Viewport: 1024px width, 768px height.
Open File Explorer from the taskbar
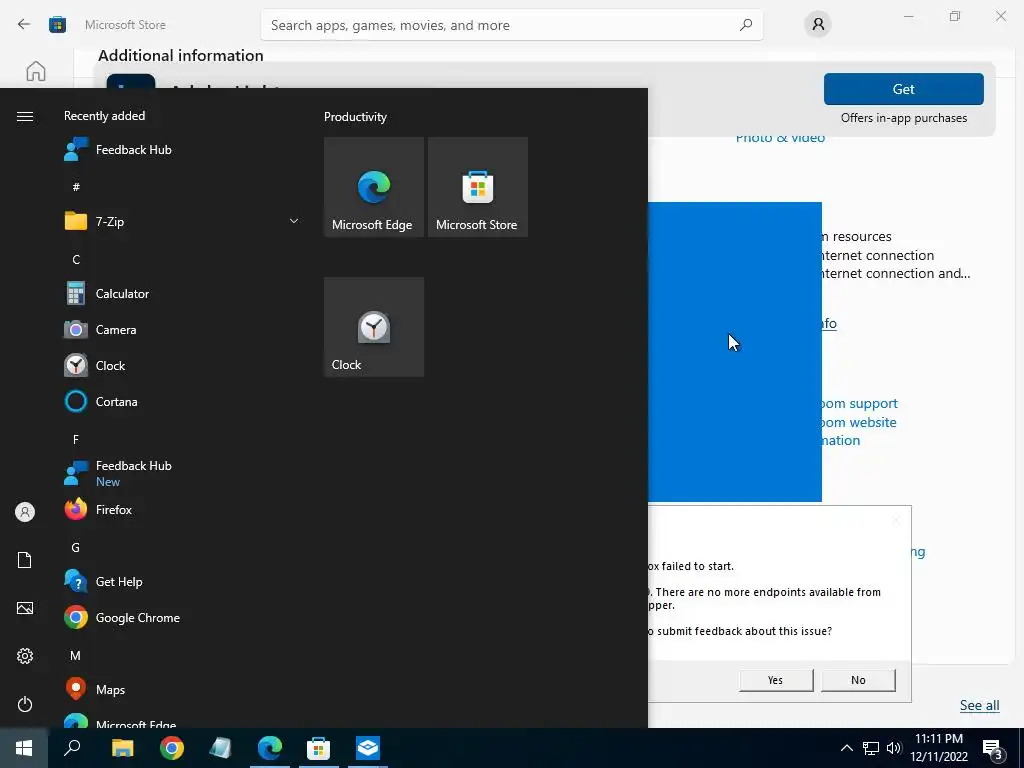122,748
